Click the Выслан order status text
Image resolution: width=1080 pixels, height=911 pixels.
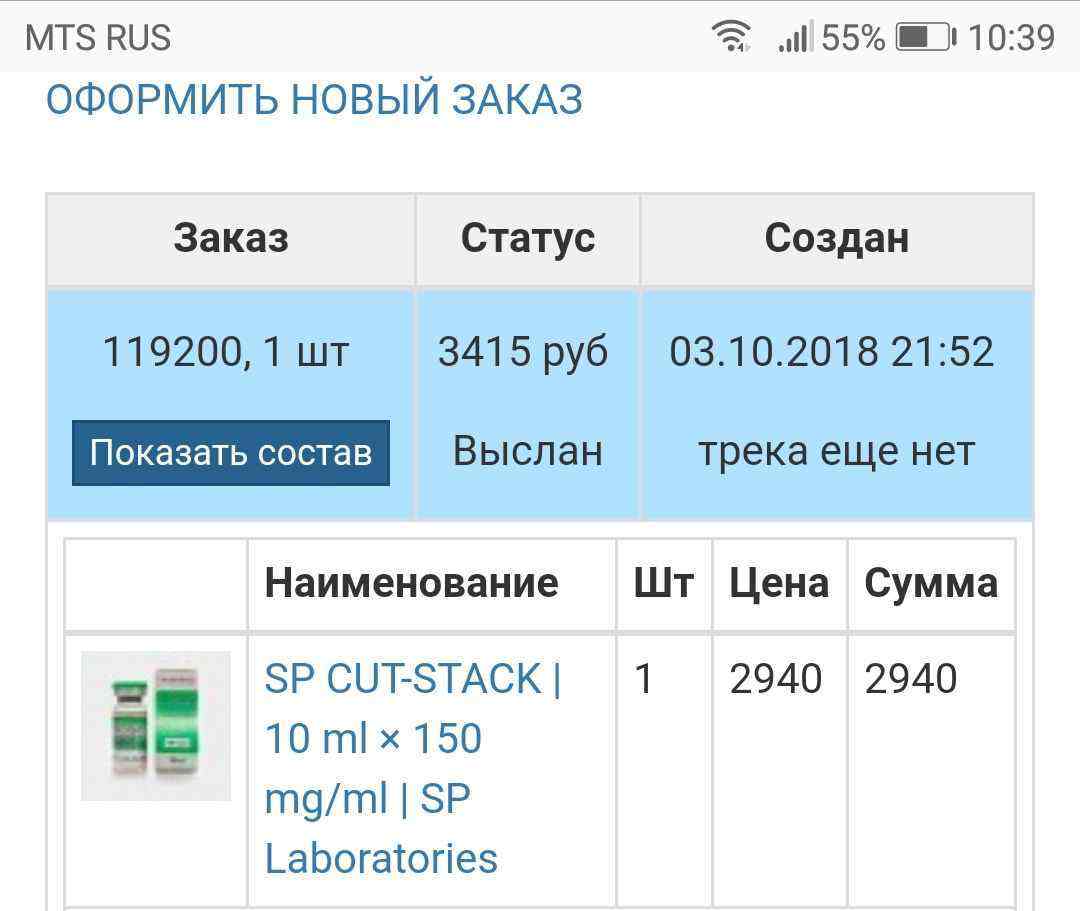[x=528, y=451]
